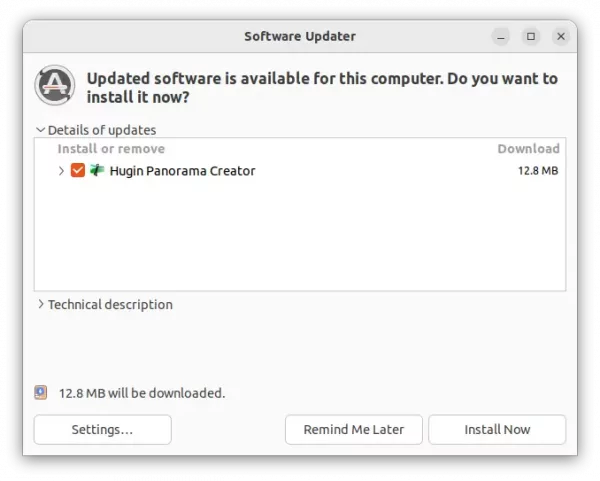Collapse the Details of updates section

41,130
